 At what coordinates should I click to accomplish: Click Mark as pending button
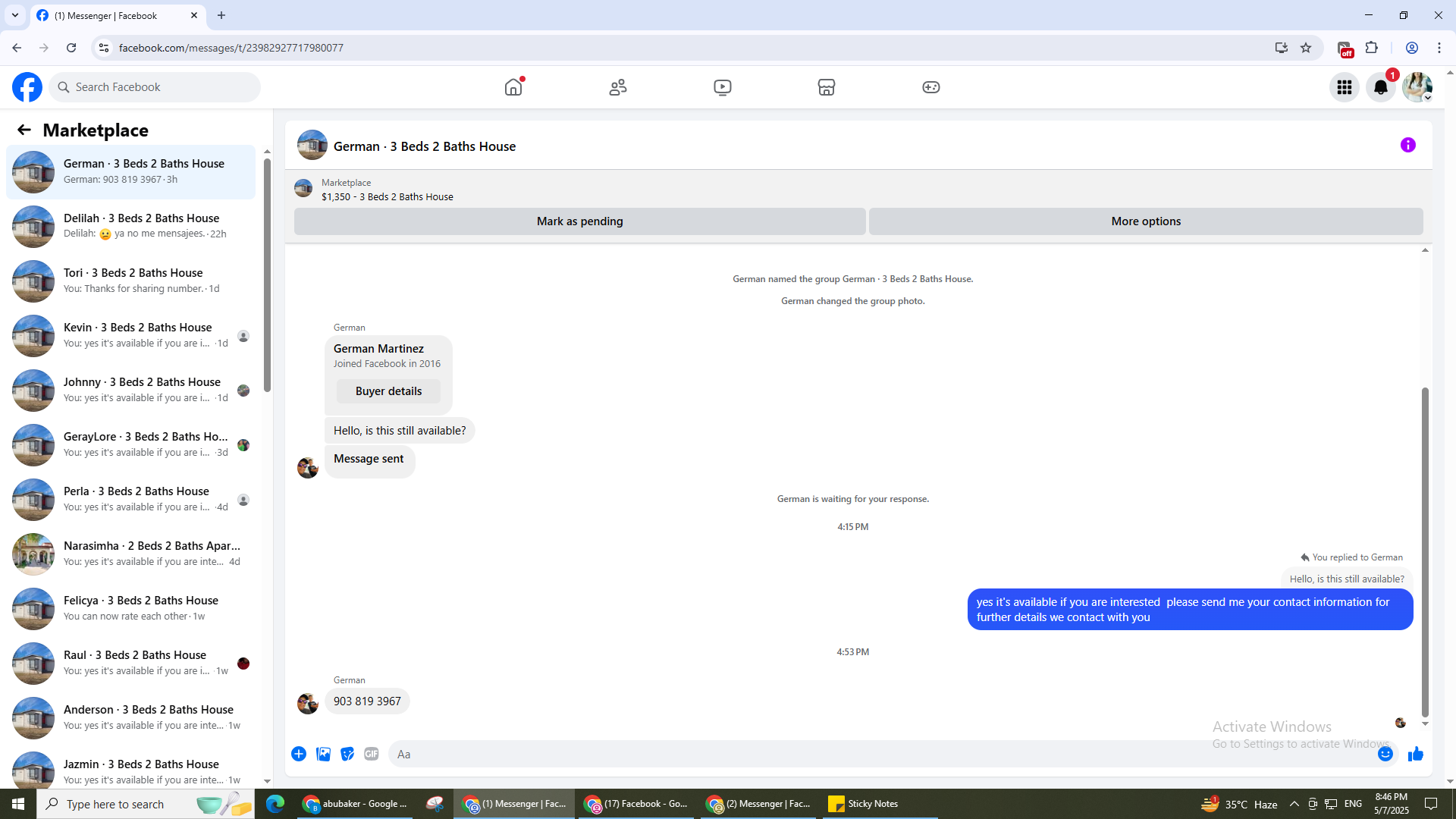(x=579, y=221)
